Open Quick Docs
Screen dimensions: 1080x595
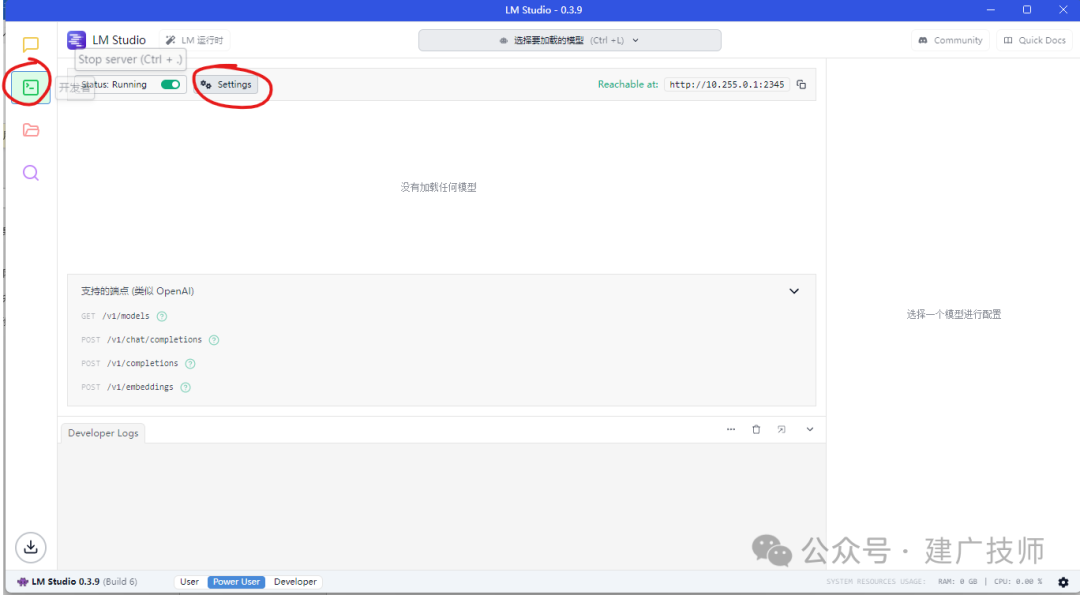[x=1035, y=41]
